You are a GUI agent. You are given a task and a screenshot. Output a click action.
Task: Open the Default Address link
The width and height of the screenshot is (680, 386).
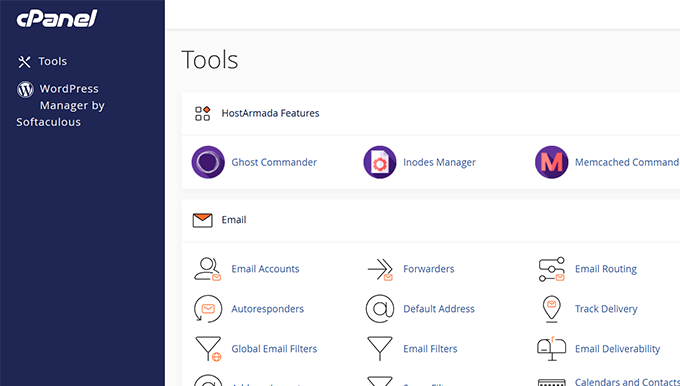(x=439, y=309)
